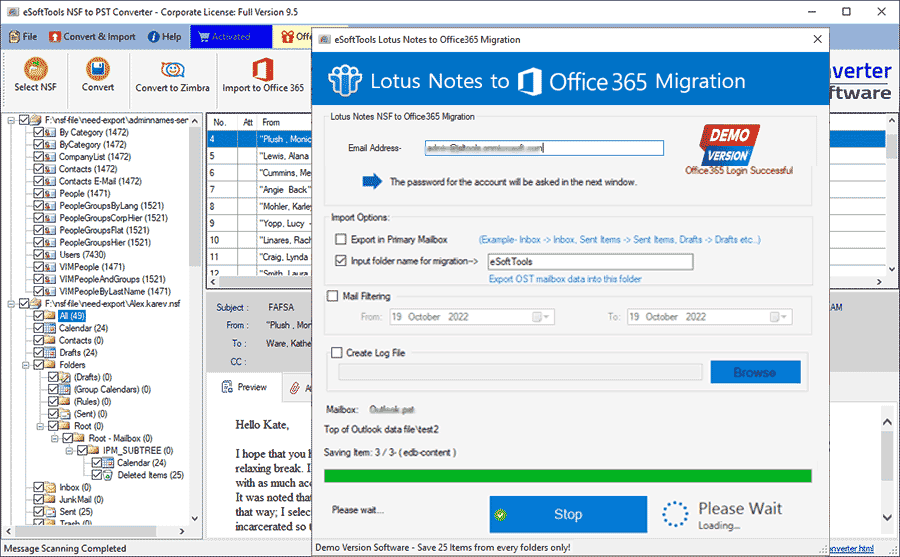Click the Lotus Notes logo in dialog banner
This screenshot has height=557, width=900.
pyautogui.click(x=345, y=80)
